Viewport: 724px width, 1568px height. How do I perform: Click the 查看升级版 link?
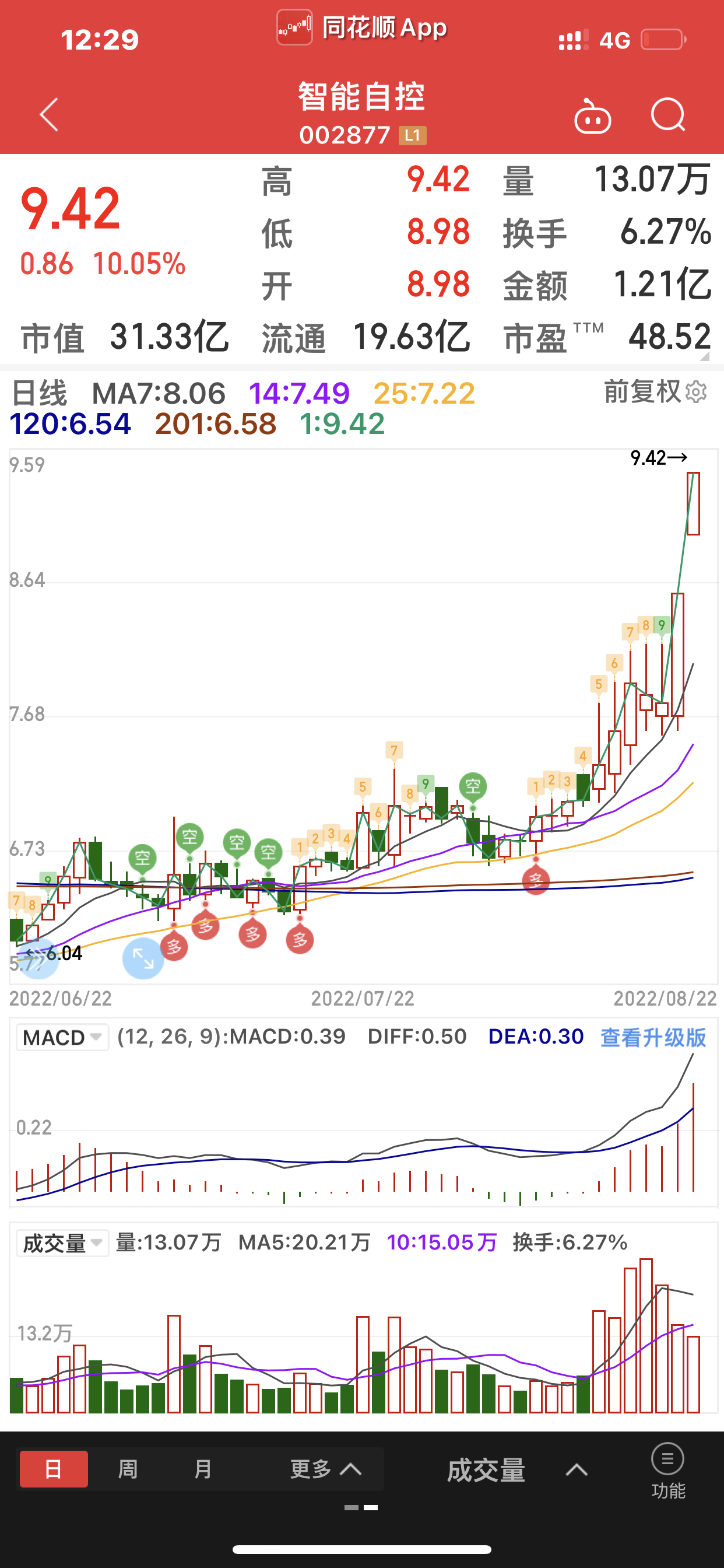tap(653, 1037)
